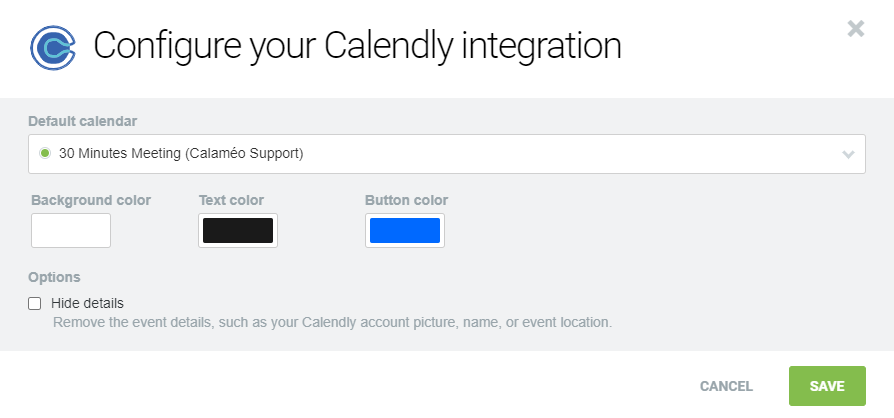894x418 pixels.
Task: Click the Options section heading
Action: point(54,277)
